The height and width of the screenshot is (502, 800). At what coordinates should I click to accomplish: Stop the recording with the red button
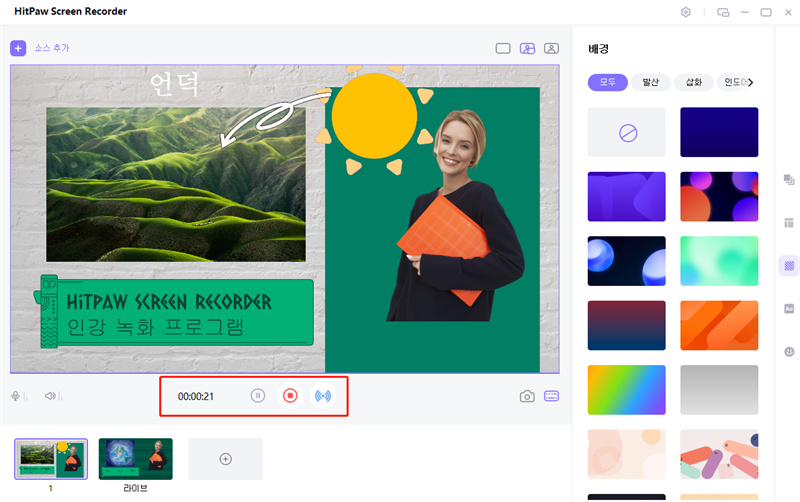click(x=290, y=396)
